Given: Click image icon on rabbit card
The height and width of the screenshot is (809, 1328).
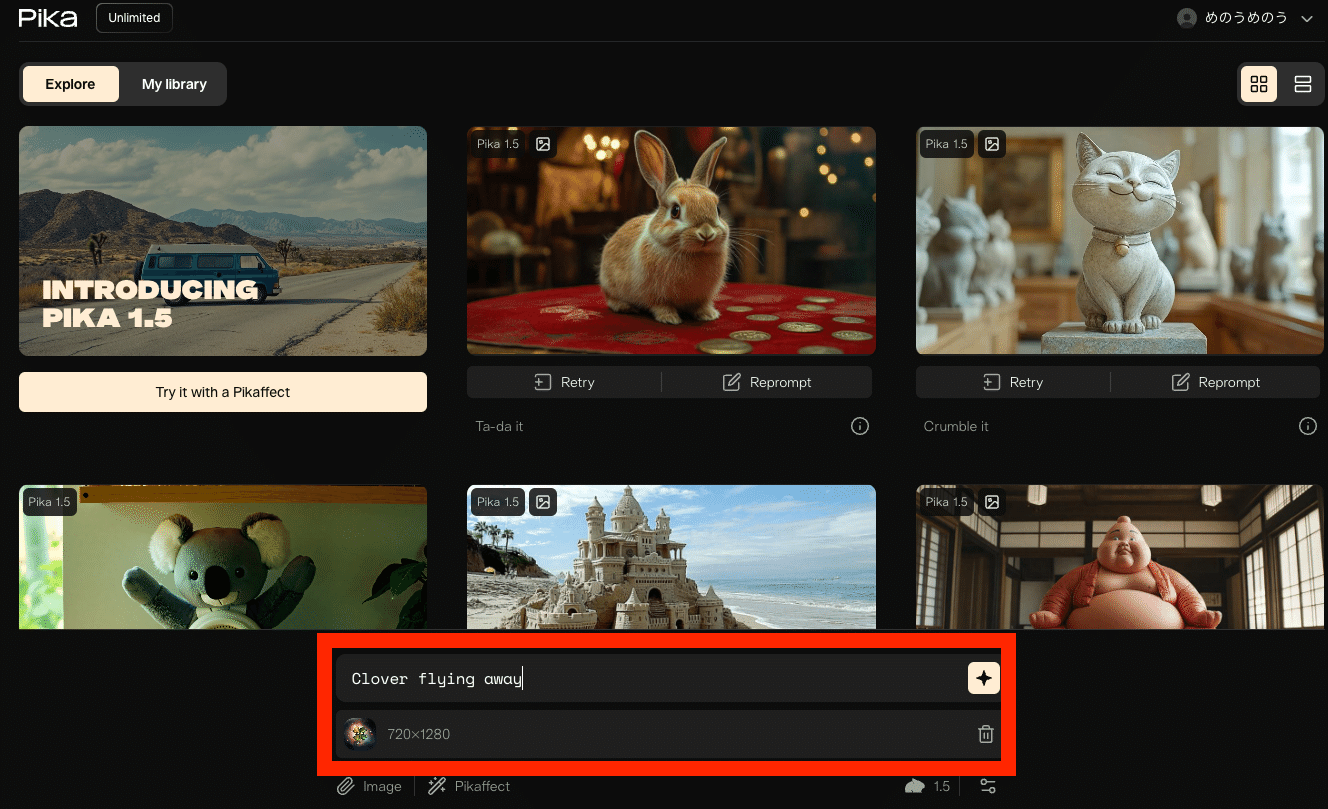Looking at the screenshot, I should tap(543, 144).
